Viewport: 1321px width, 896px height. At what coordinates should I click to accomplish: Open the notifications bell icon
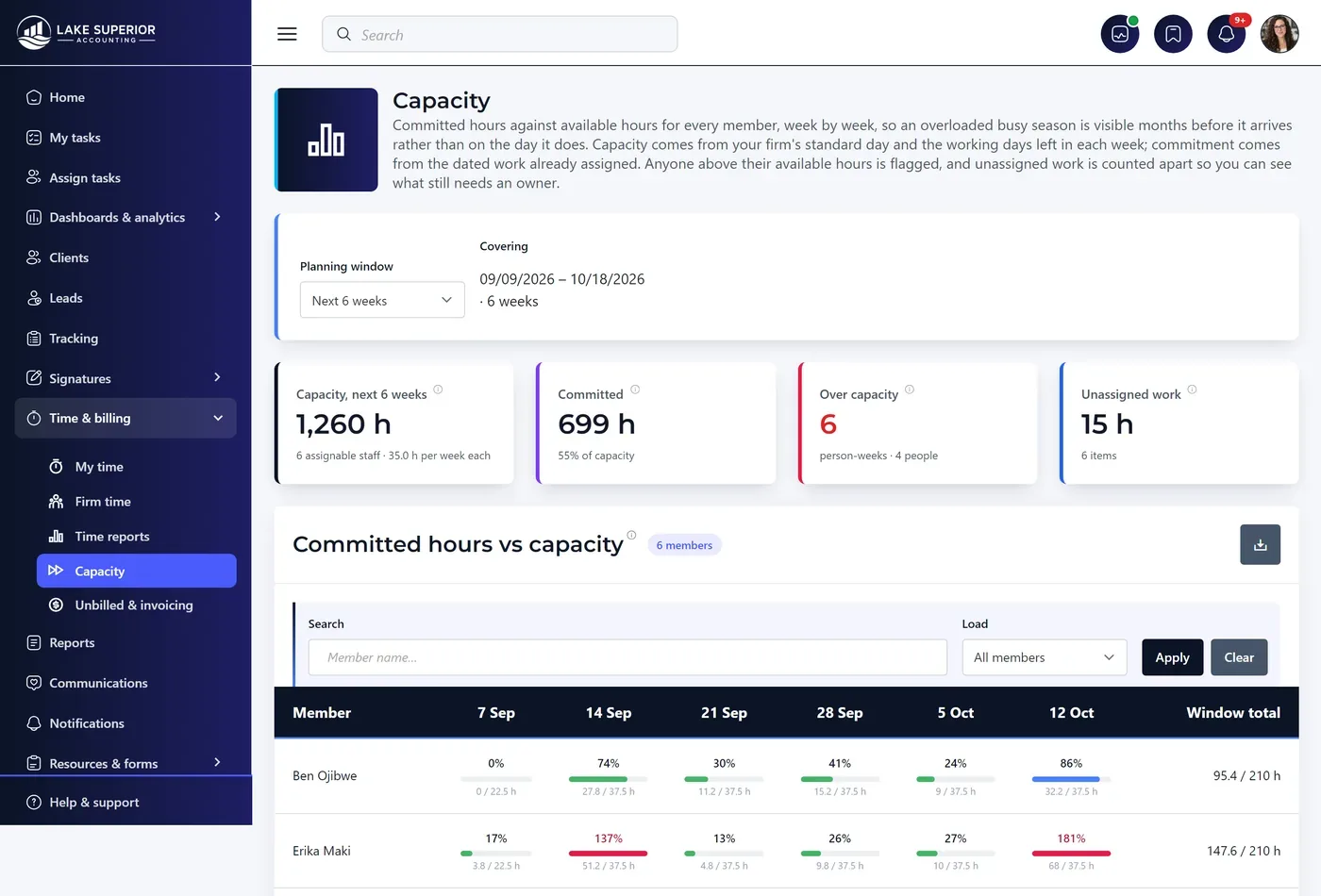[1226, 34]
